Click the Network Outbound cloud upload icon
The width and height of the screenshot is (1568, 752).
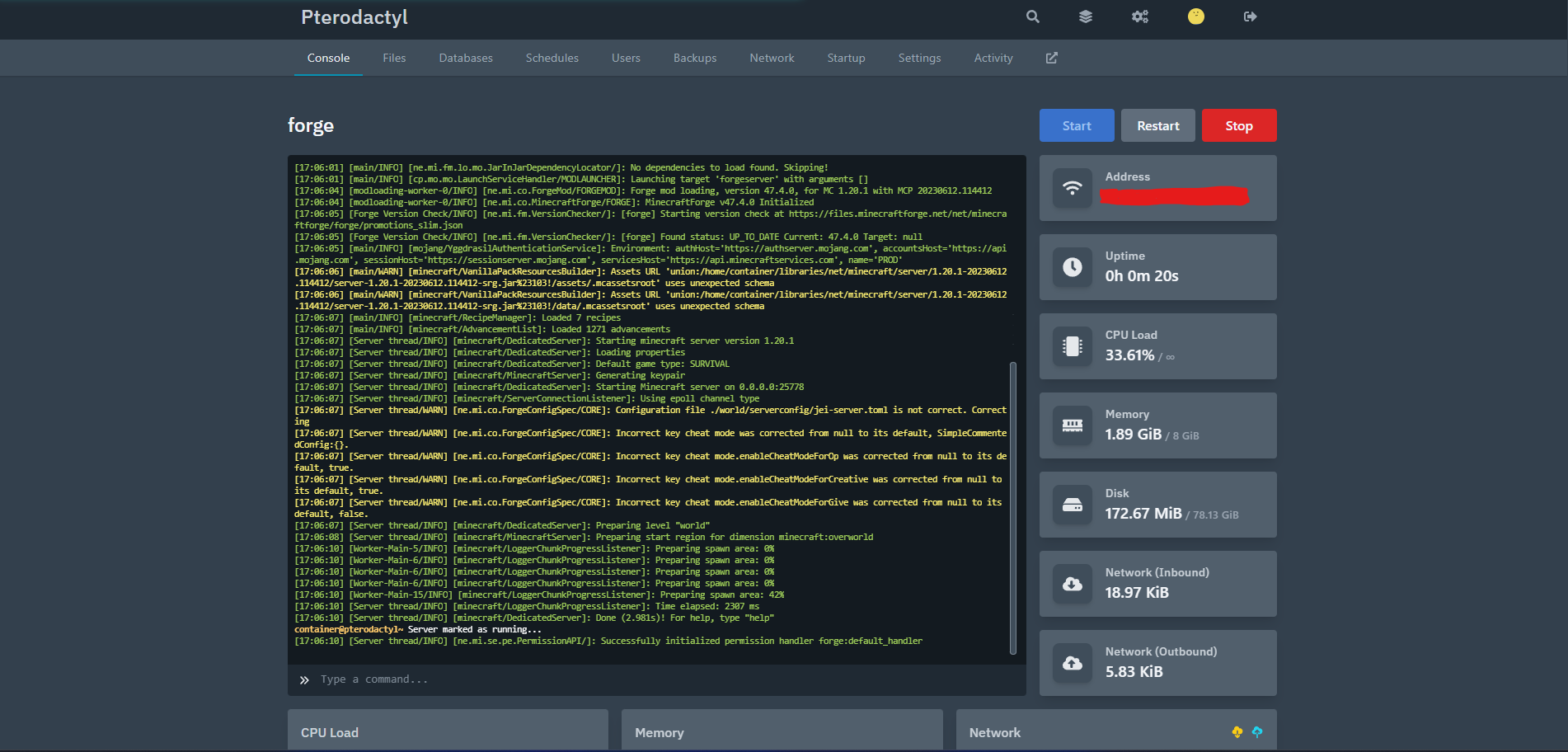point(1073,663)
